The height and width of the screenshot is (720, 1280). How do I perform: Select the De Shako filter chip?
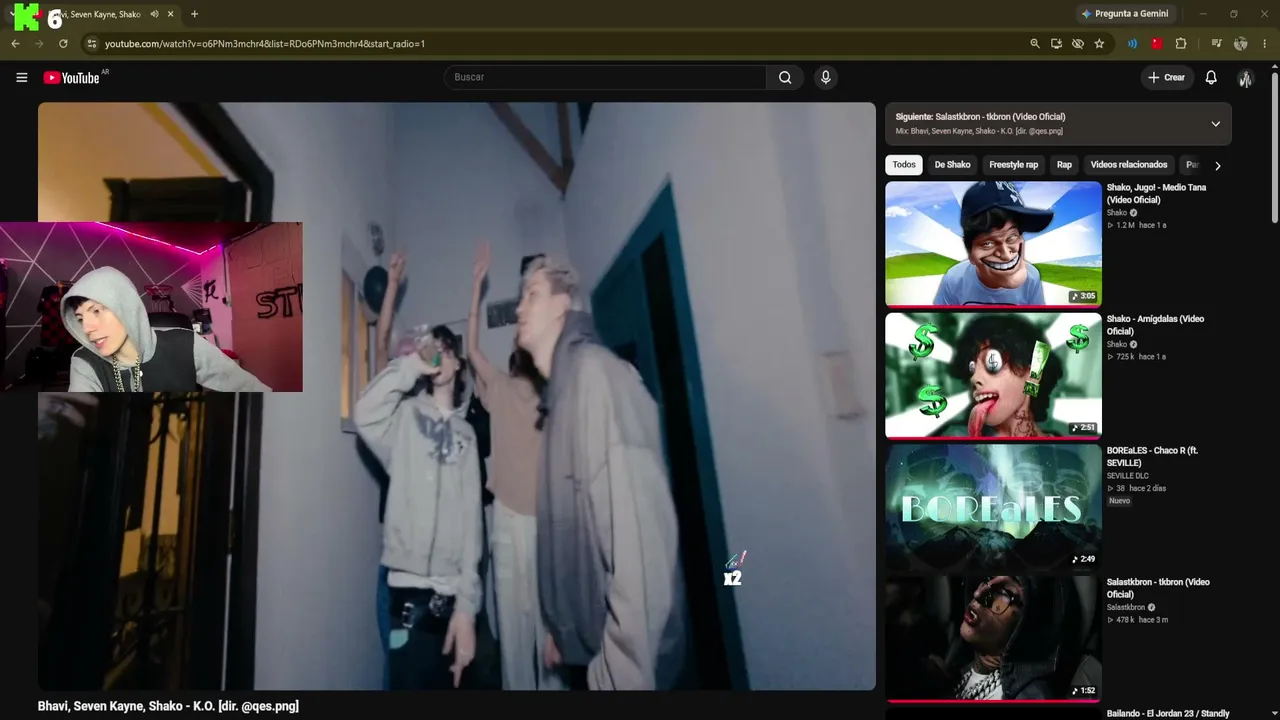952,165
